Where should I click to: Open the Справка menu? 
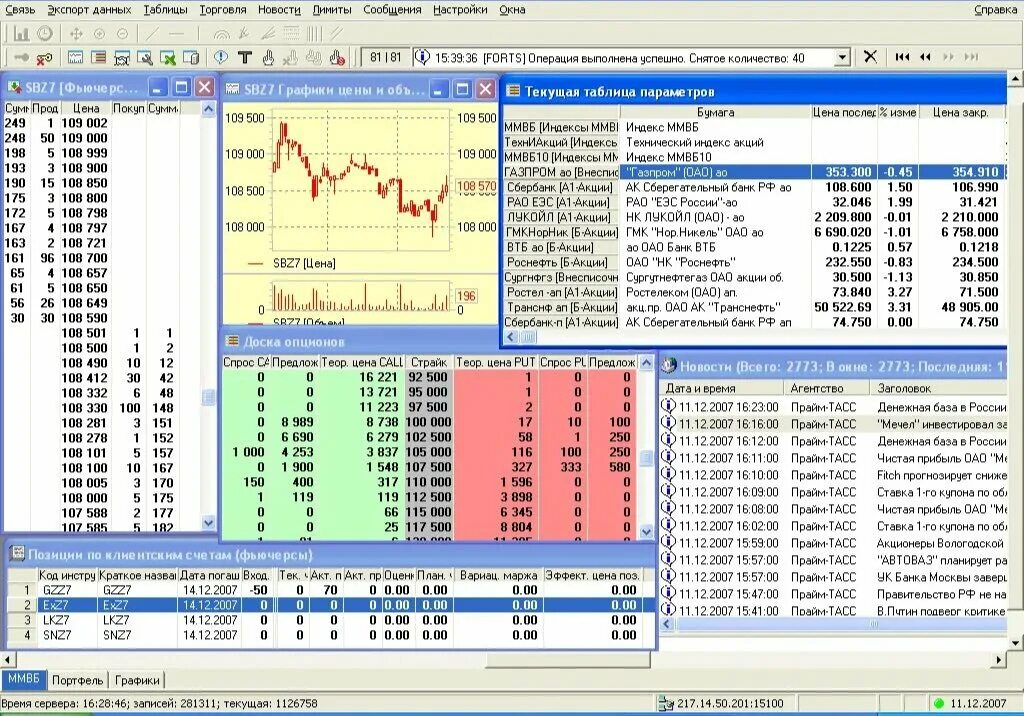click(x=995, y=10)
